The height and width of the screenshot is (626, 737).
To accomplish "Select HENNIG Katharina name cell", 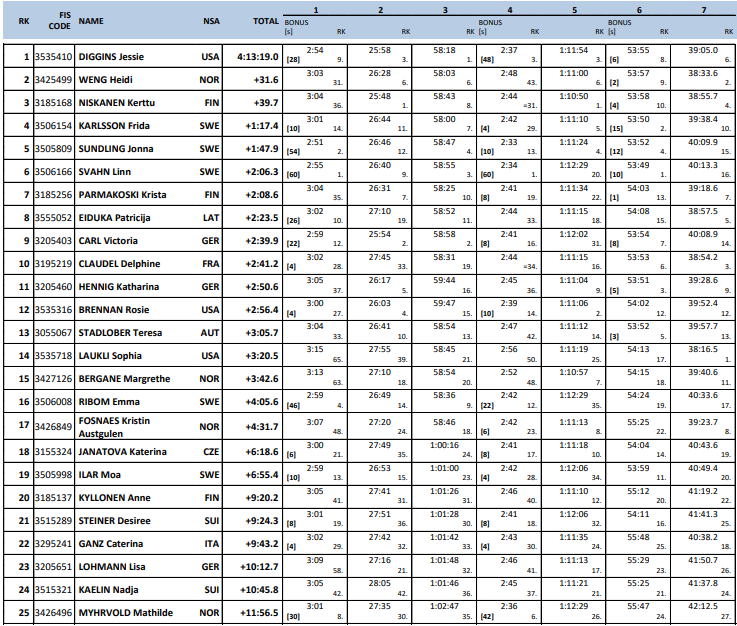I will coord(118,287).
